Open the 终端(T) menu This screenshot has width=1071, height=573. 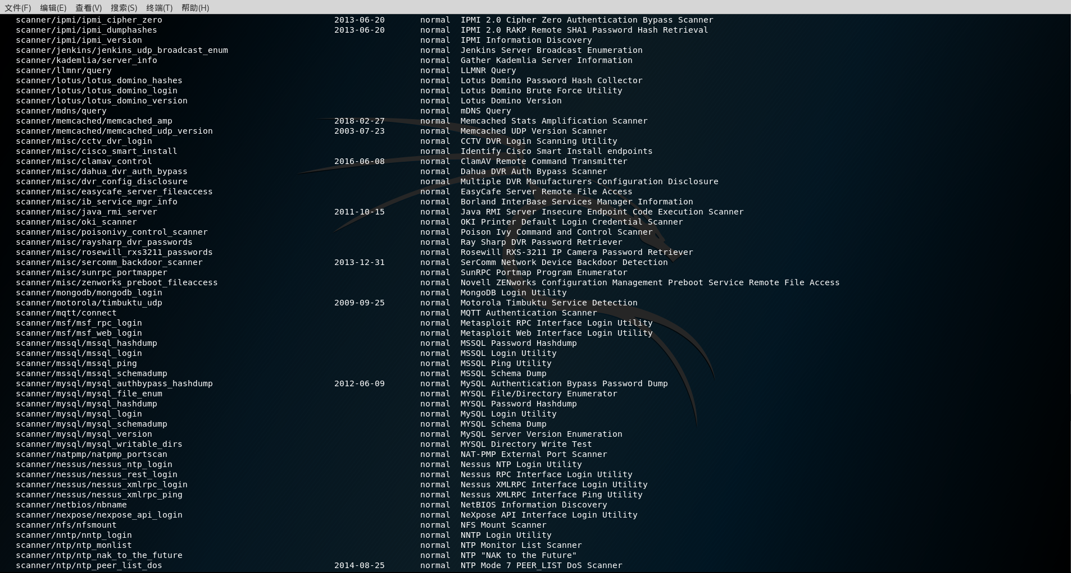pyautogui.click(x=159, y=8)
